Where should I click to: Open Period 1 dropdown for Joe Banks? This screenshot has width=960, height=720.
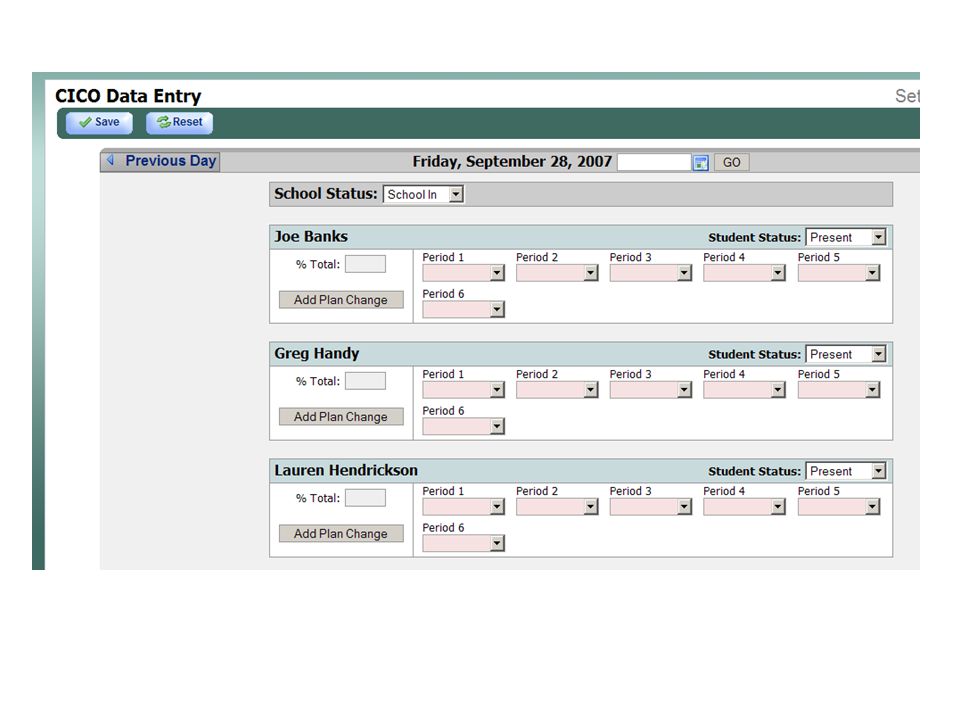[x=463, y=273]
